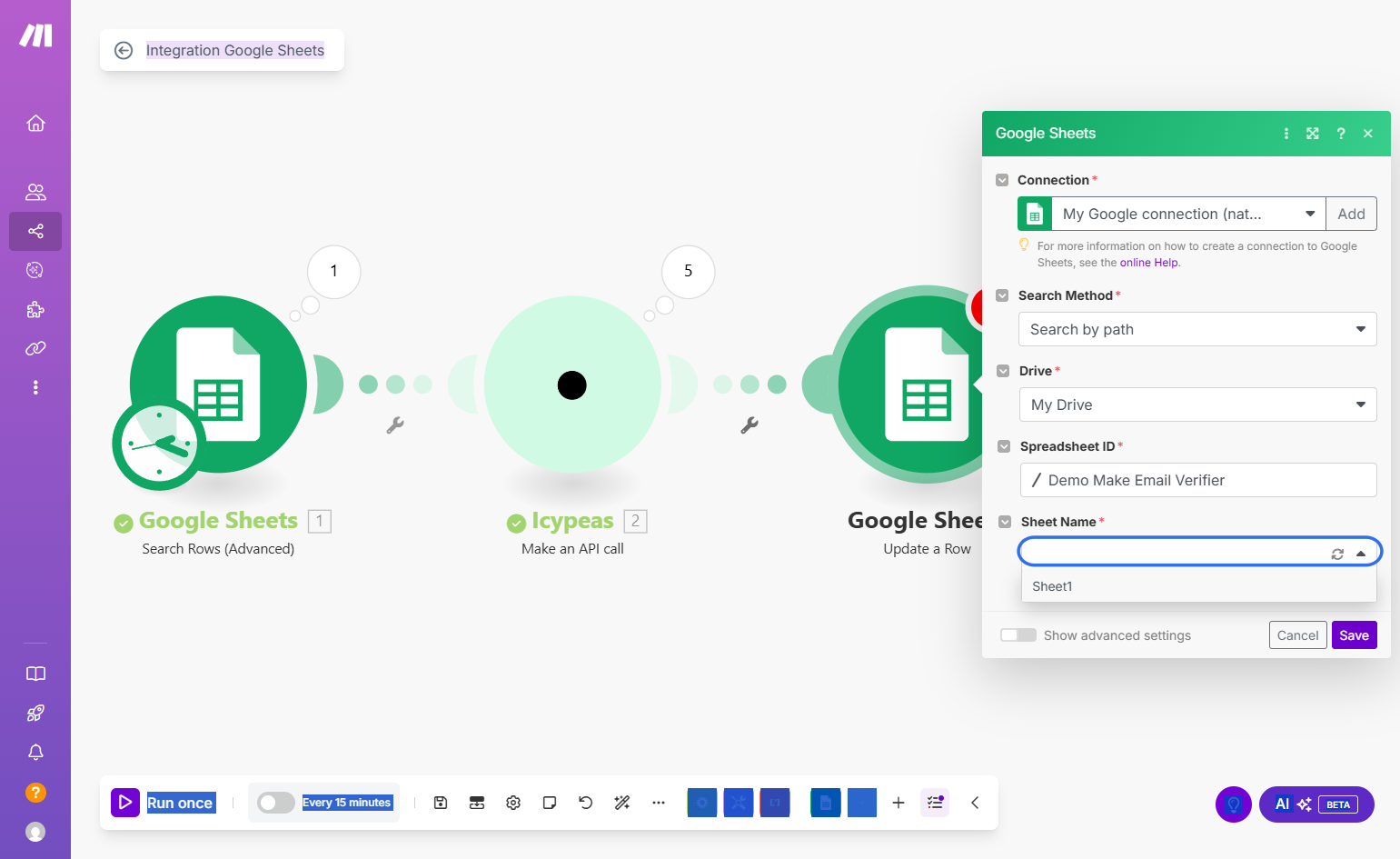This screenshot has width=1400, height=859.
Task: Open the Connections link icon in the sidebar
Action: click(35, 348)
